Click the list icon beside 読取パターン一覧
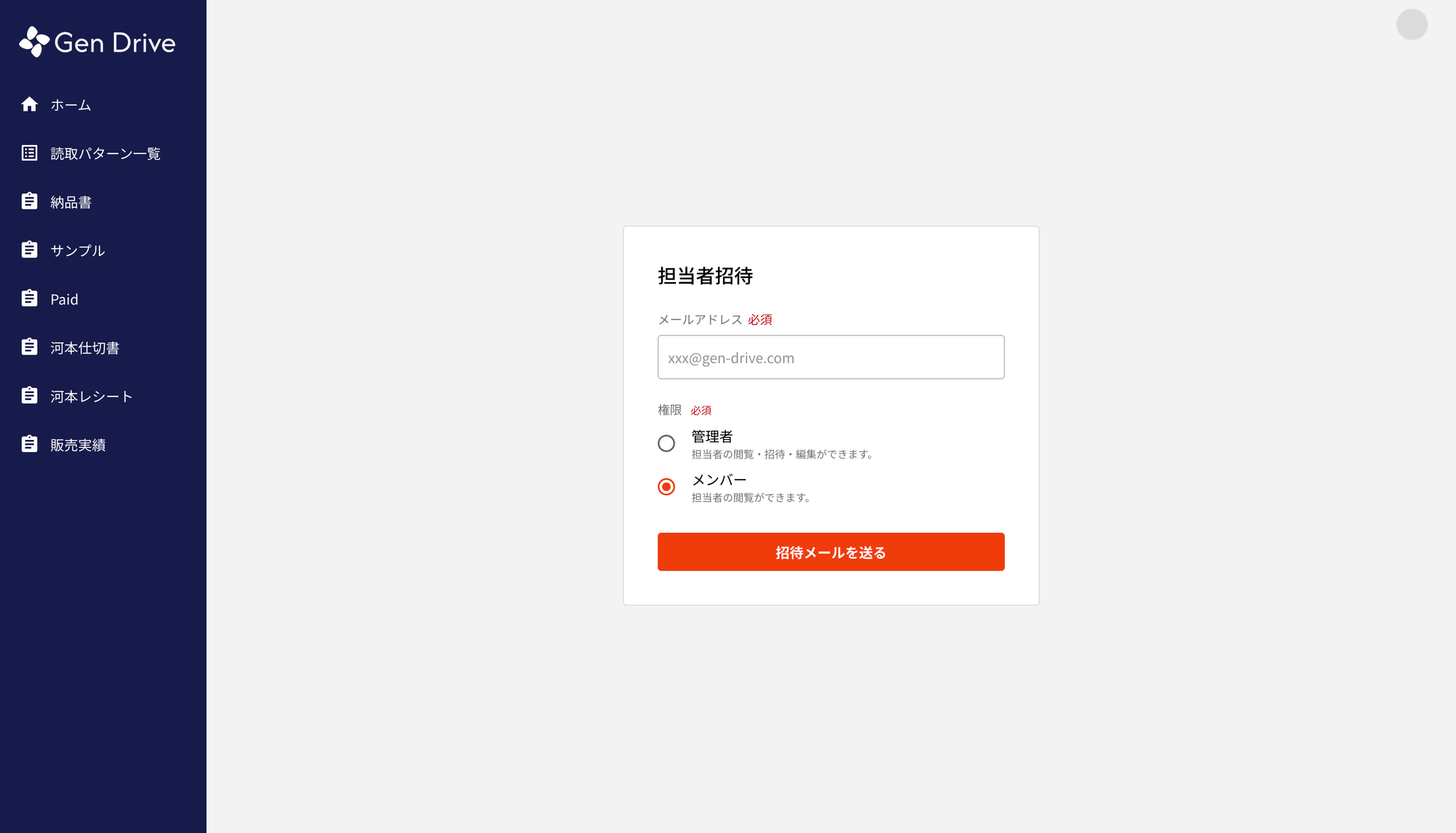Viewport: 1456px width, 833px height. pyautogui.click(x=29, y=153)
